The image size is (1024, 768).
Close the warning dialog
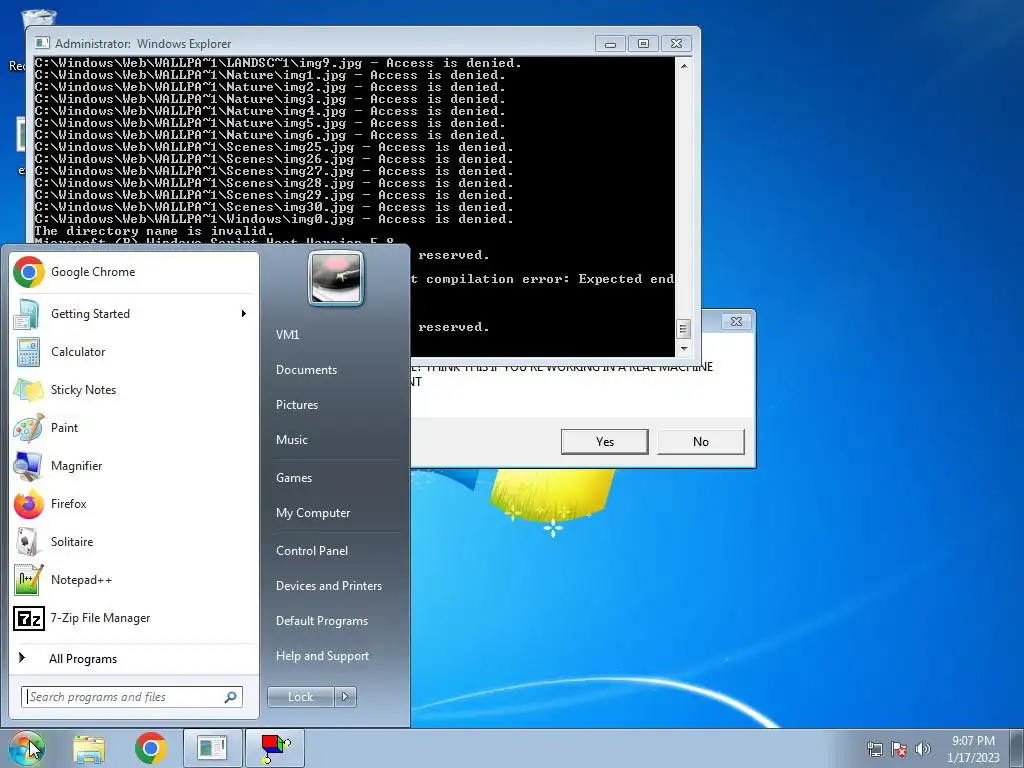click(x=736, y=321)
